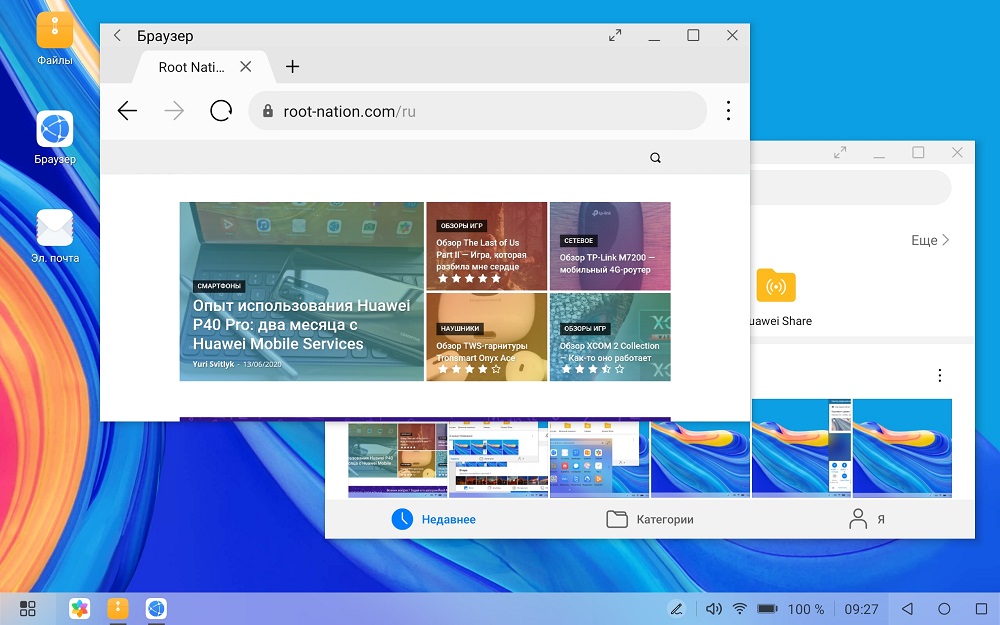This screenshot has width=1000, height=625.
Task: Click the browser forward arrow
Action: [173, 111]
